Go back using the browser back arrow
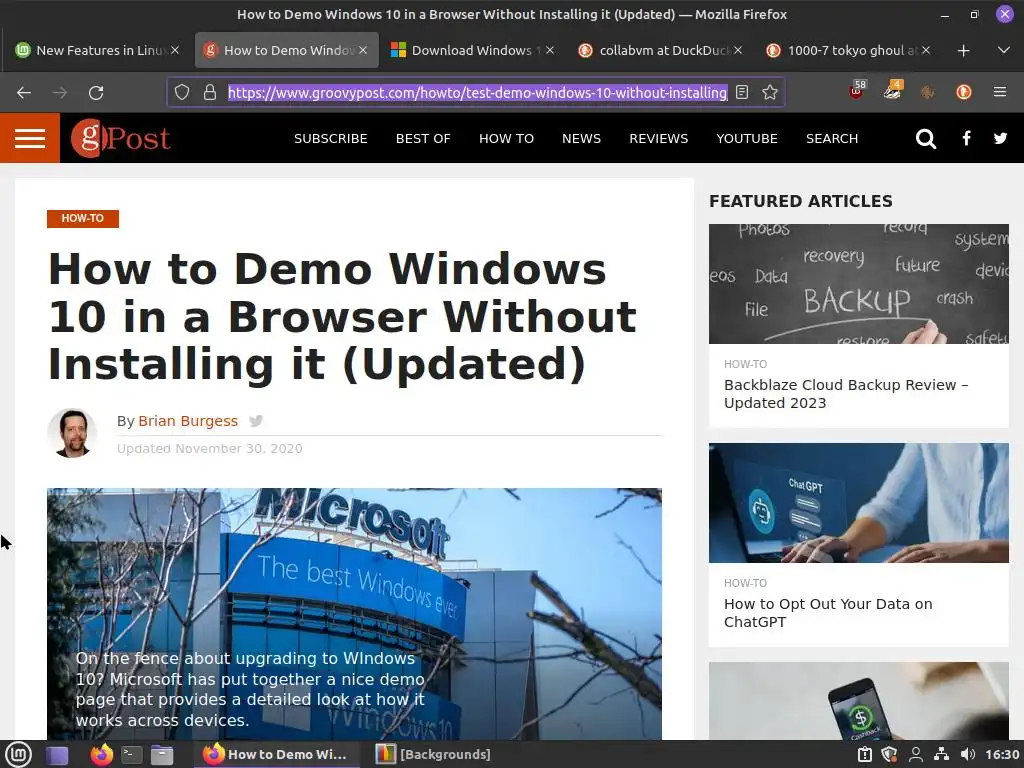This screenshot has height=768, width=1024. [24, 93]
